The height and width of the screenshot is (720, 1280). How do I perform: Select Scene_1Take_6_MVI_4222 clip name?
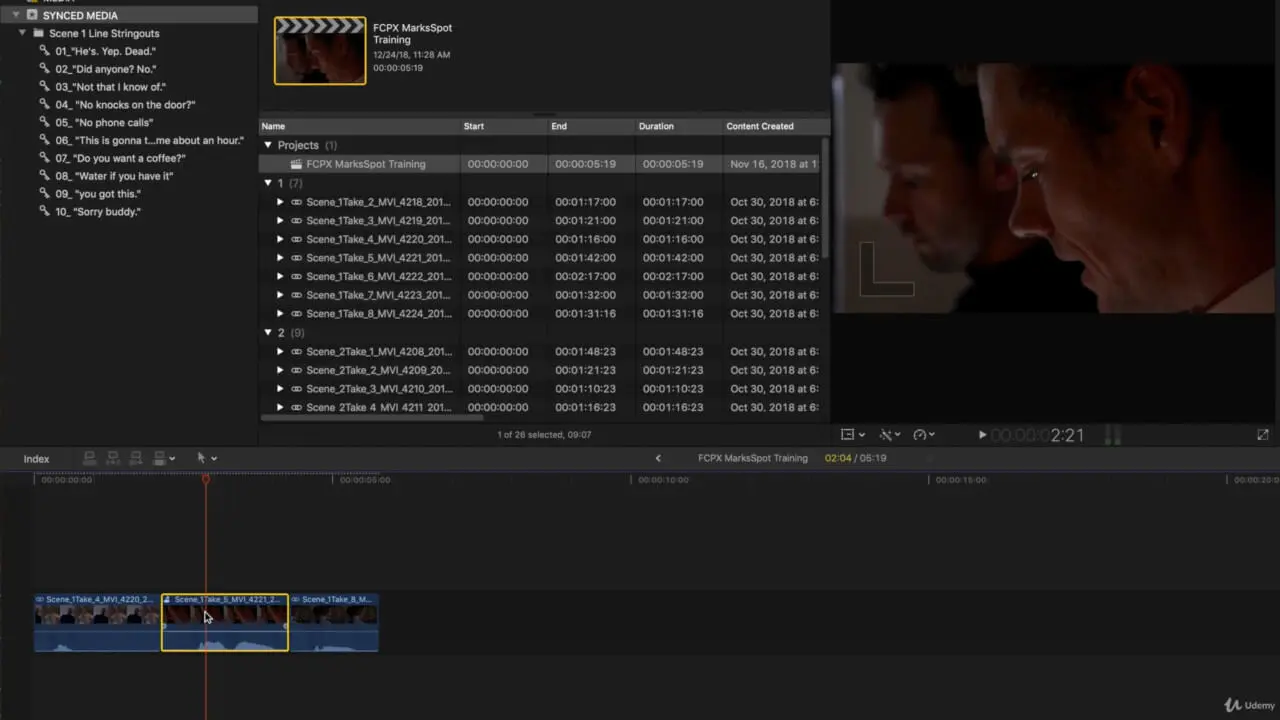coord(378,276)
